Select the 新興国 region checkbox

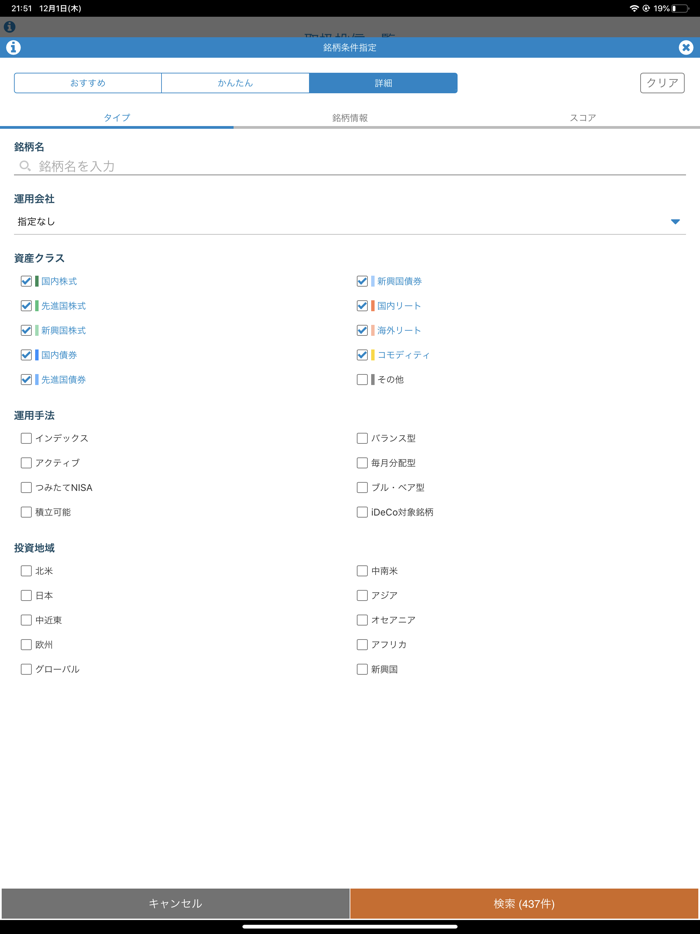tap(362, 670)
